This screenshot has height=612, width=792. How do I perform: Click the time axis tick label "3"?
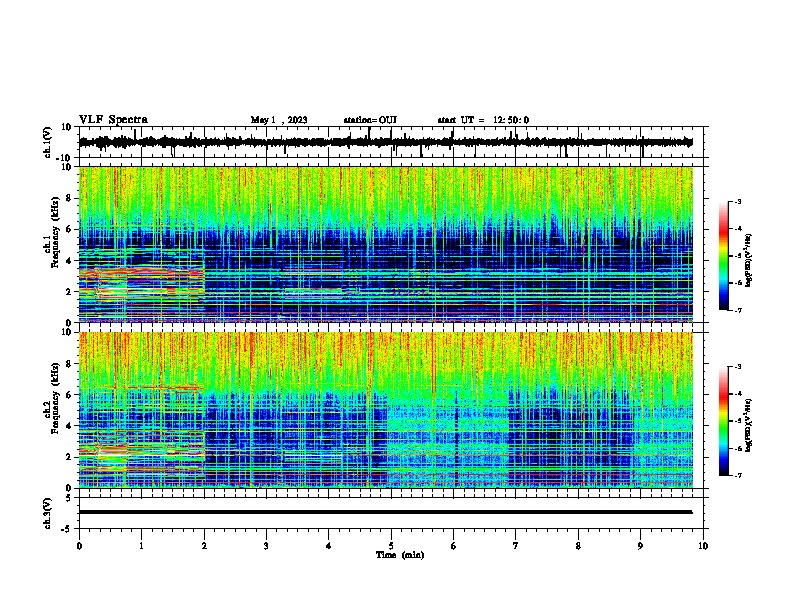[266, 546]
